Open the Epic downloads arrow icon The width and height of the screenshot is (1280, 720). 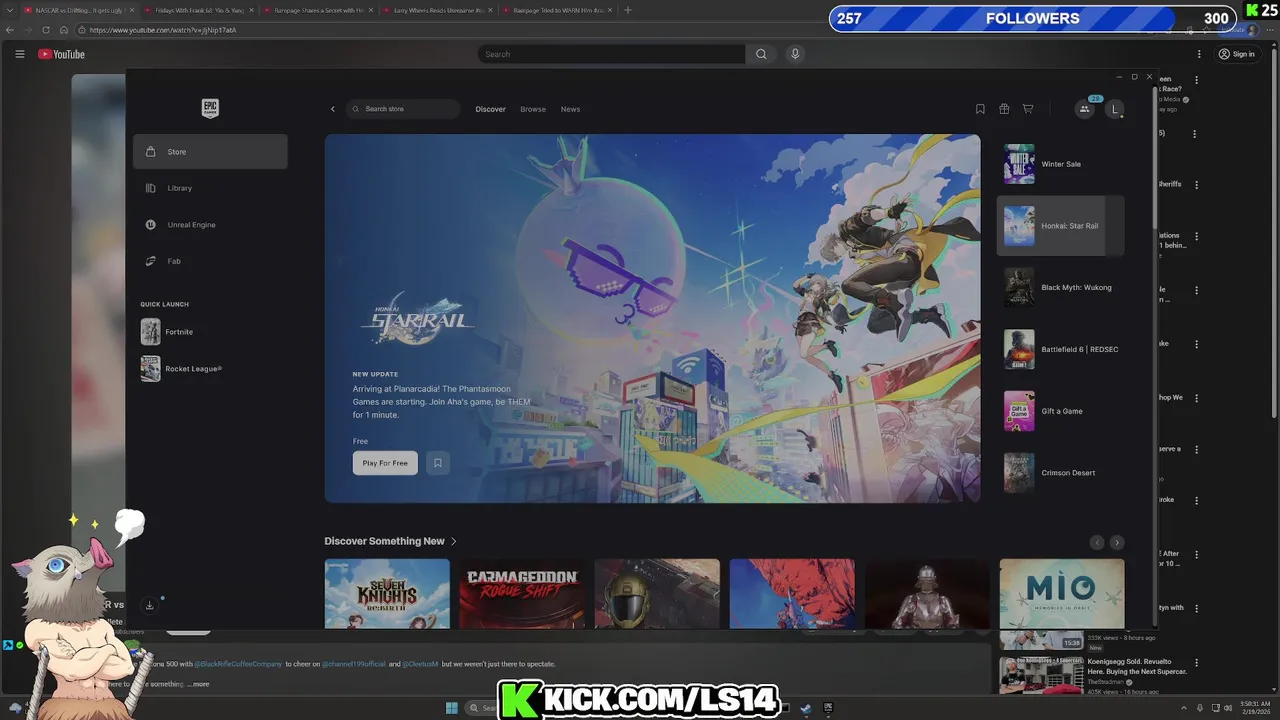tap(150, 605)
